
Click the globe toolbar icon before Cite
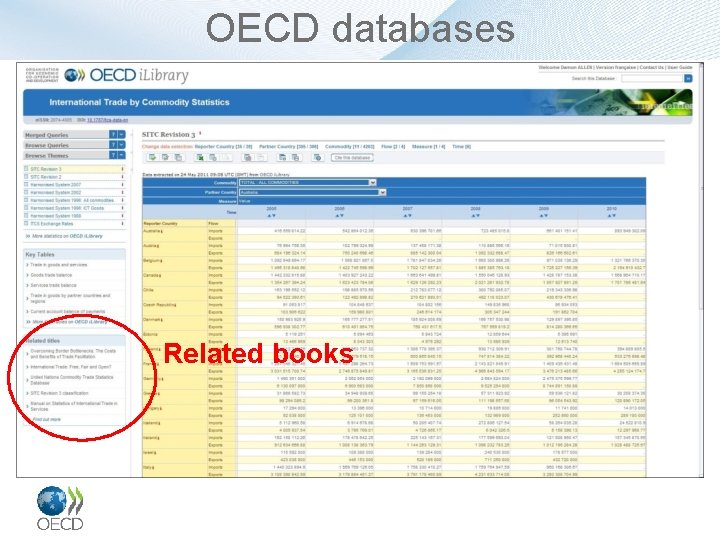[x=317, y=158]
